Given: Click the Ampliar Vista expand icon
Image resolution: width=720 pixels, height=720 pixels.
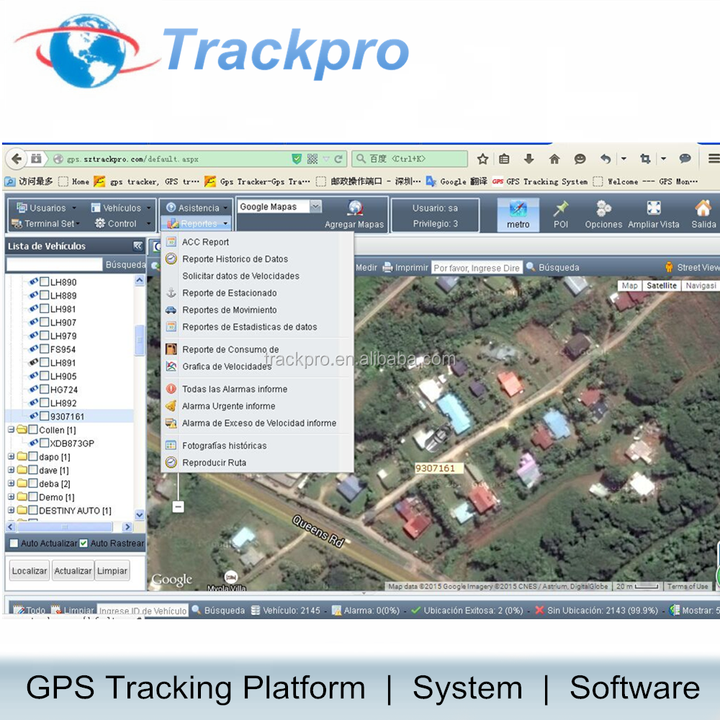Looking at the screenshot, I should point(653,208).
